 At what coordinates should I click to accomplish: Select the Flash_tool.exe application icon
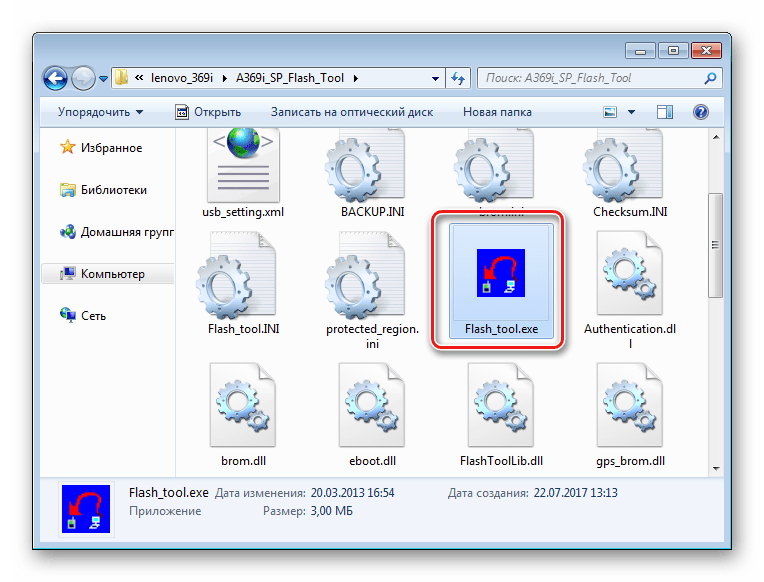pos(501,273)
